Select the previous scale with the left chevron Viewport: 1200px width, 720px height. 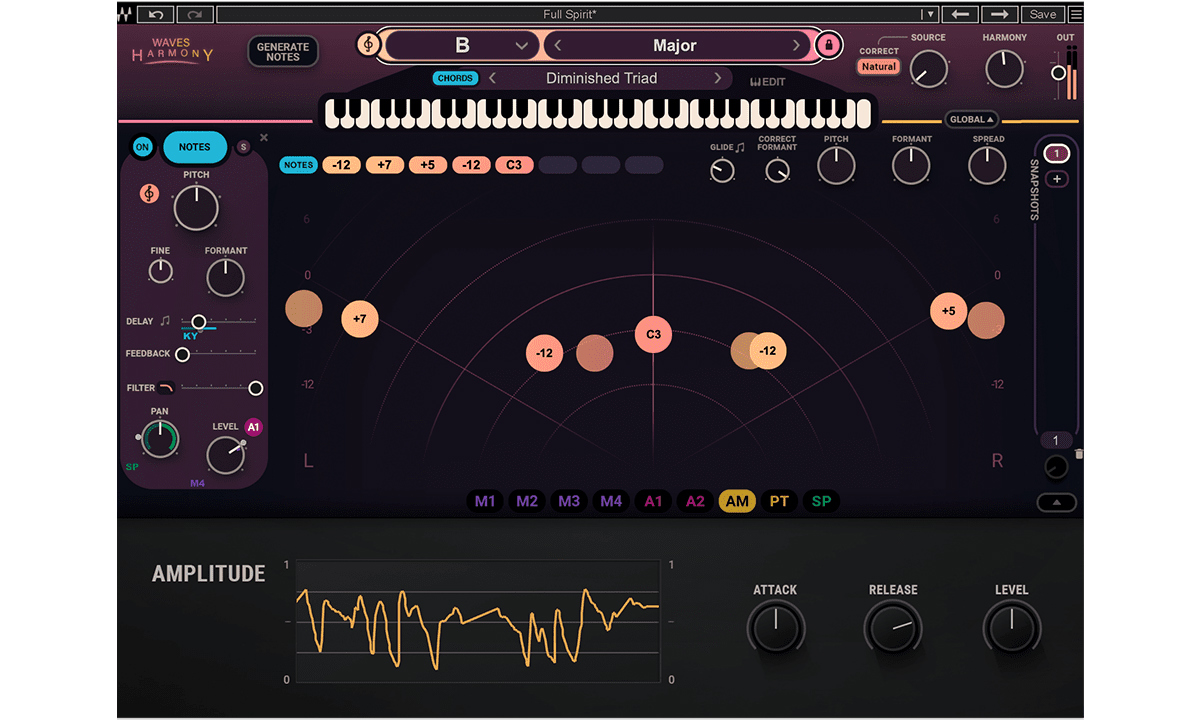click(x=559, y=45)
